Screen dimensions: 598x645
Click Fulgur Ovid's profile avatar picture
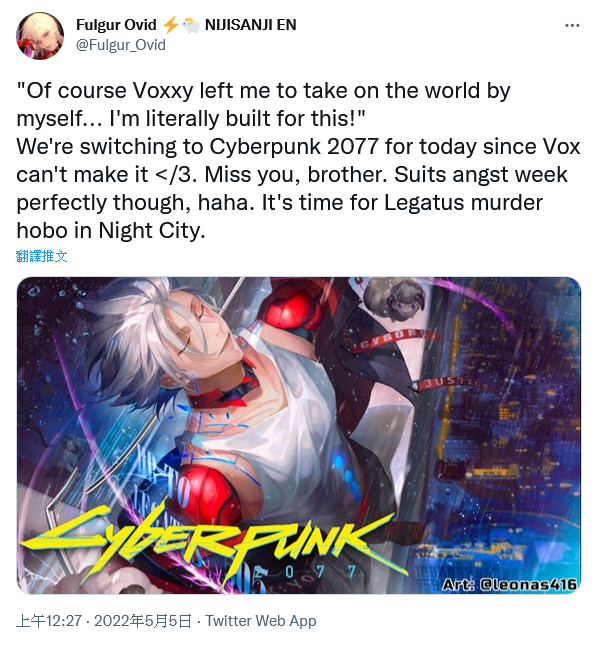coord(40,36)
